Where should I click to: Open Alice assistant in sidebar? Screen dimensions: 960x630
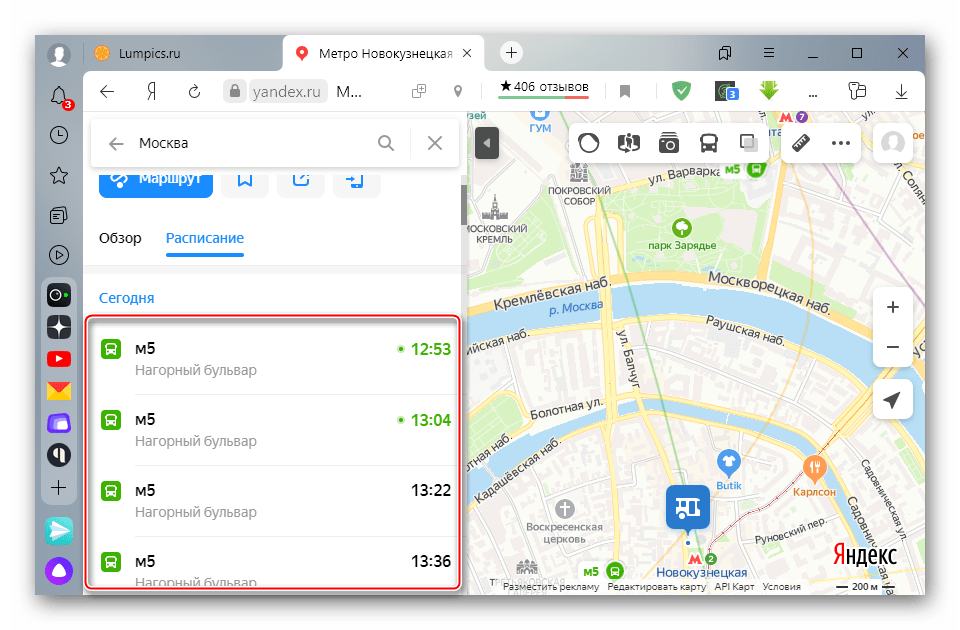pyautogui.click(x=59, y=571)
